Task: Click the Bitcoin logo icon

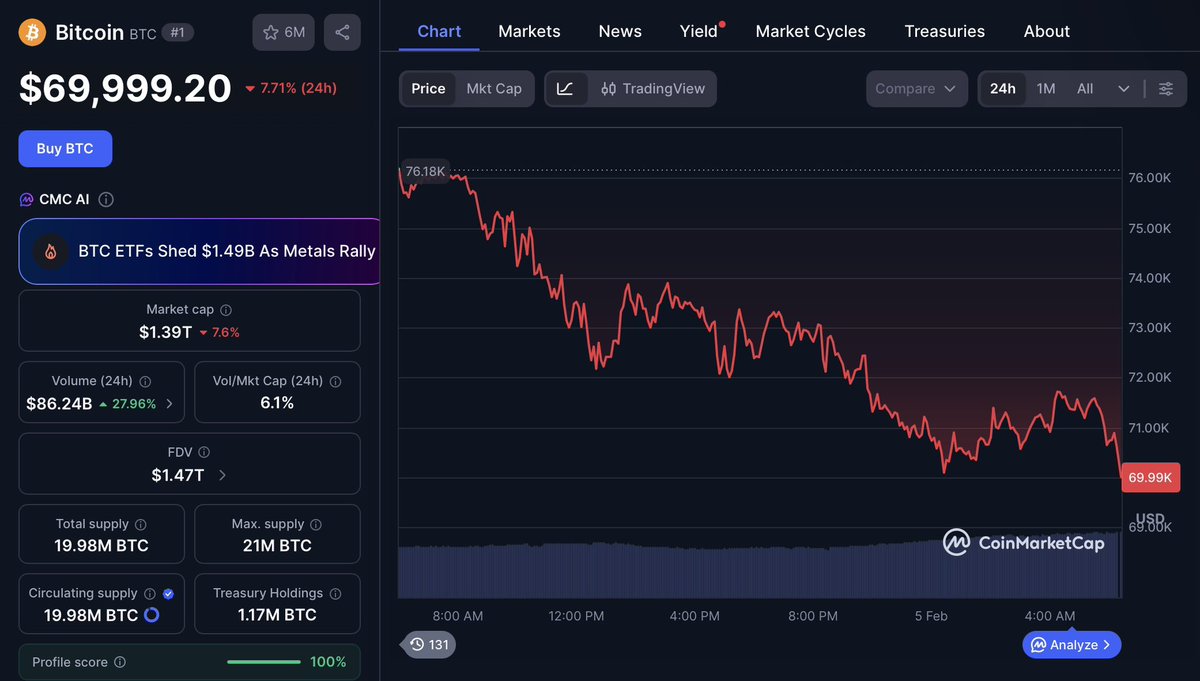Action: click(31, 31)
